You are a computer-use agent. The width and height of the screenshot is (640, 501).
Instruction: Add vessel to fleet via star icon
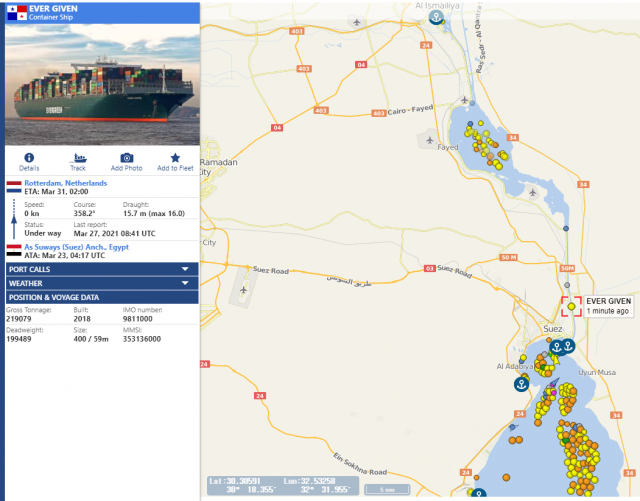pos(175,158)
